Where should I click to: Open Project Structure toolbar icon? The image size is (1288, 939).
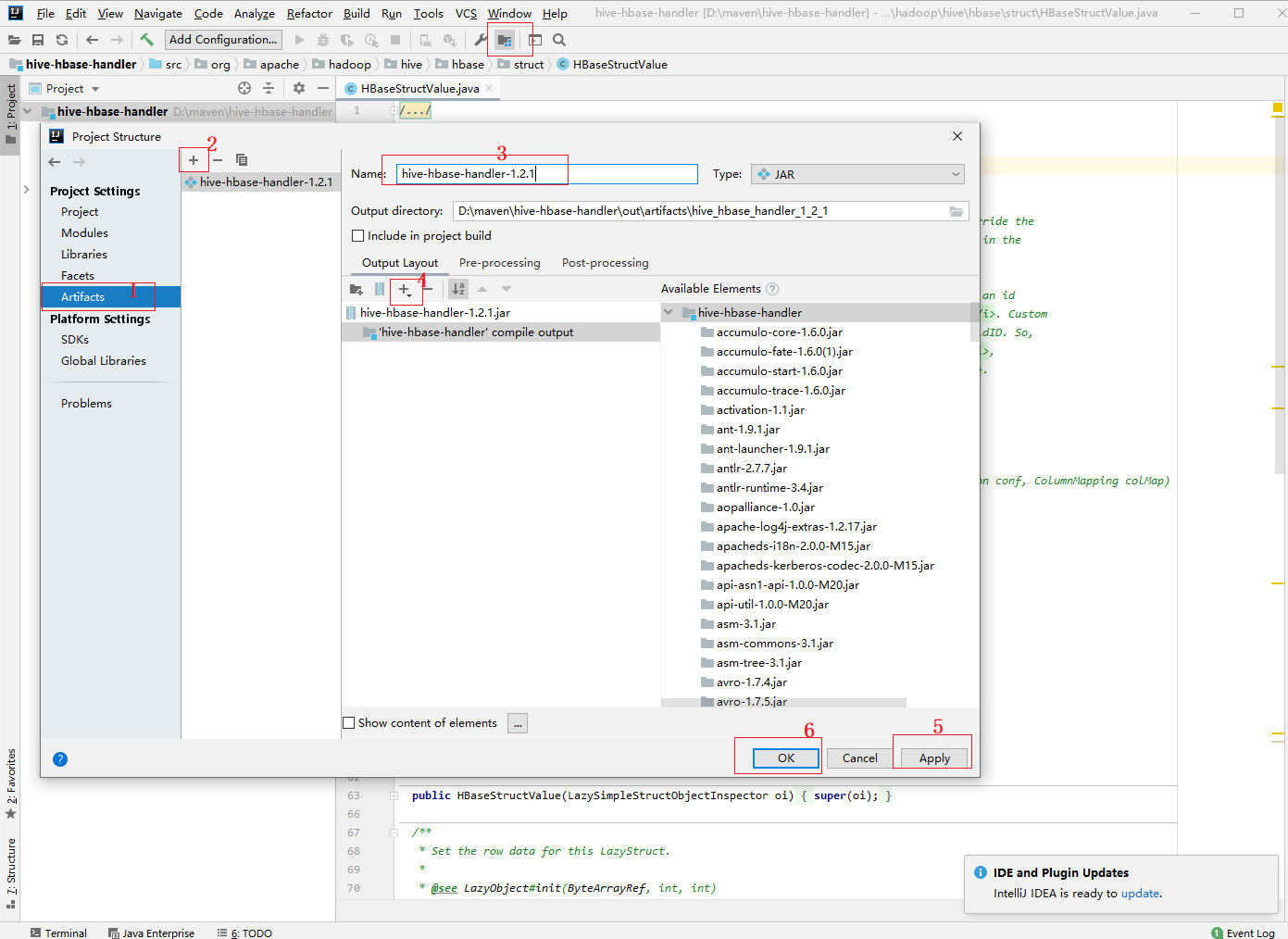(505, 40)
